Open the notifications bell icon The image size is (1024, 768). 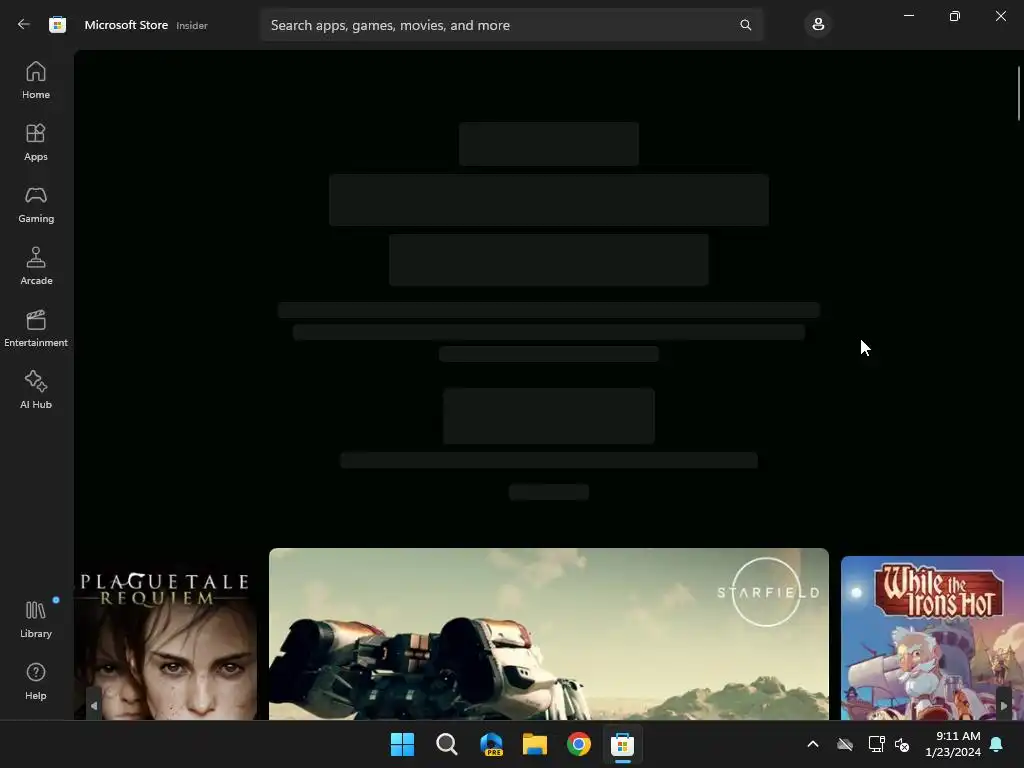click(x=997, y=744)
